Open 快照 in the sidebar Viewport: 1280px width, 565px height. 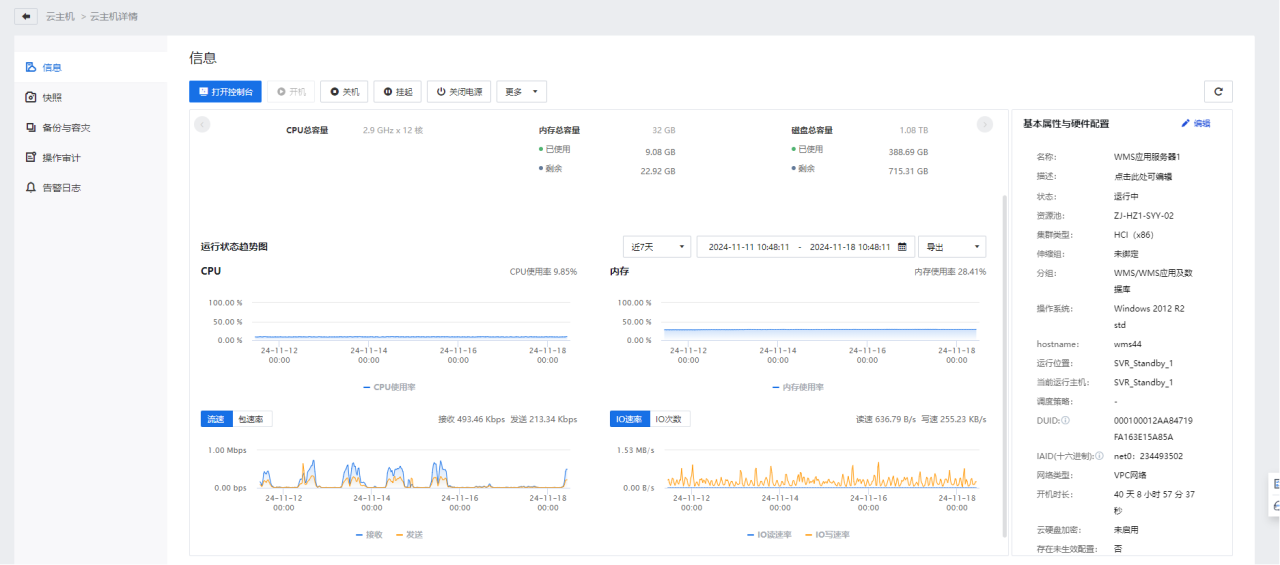(x=52, y=97)
